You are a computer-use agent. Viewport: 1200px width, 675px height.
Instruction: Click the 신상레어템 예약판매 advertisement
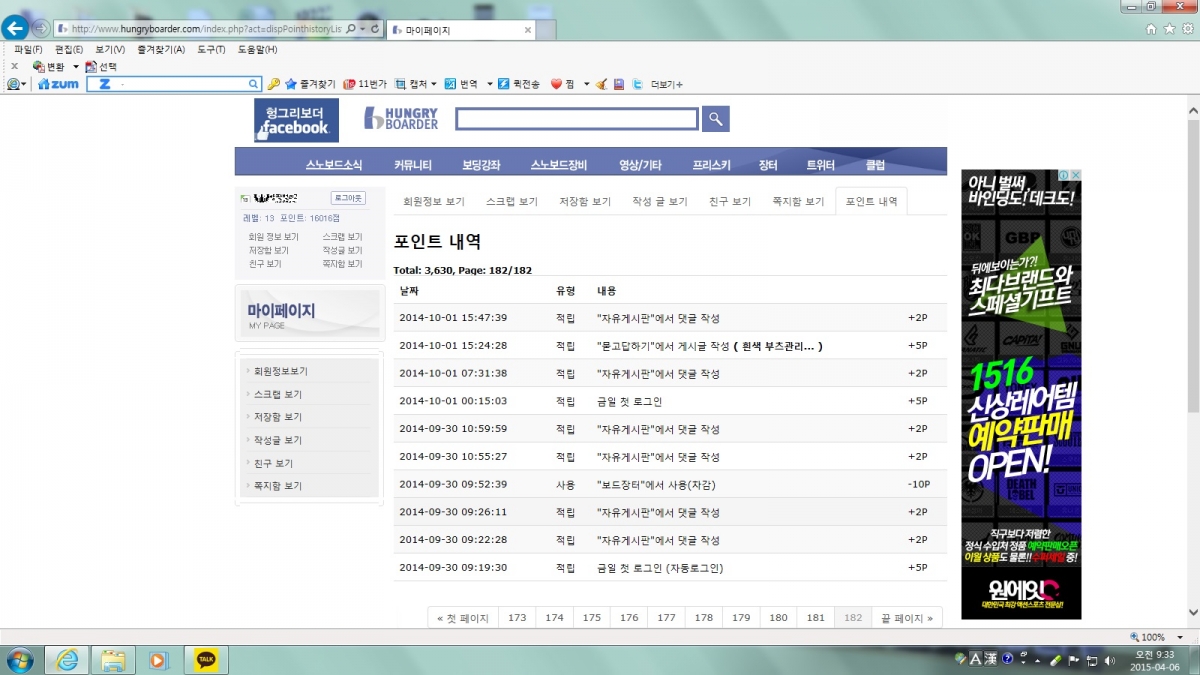[x=1021, y=395]
